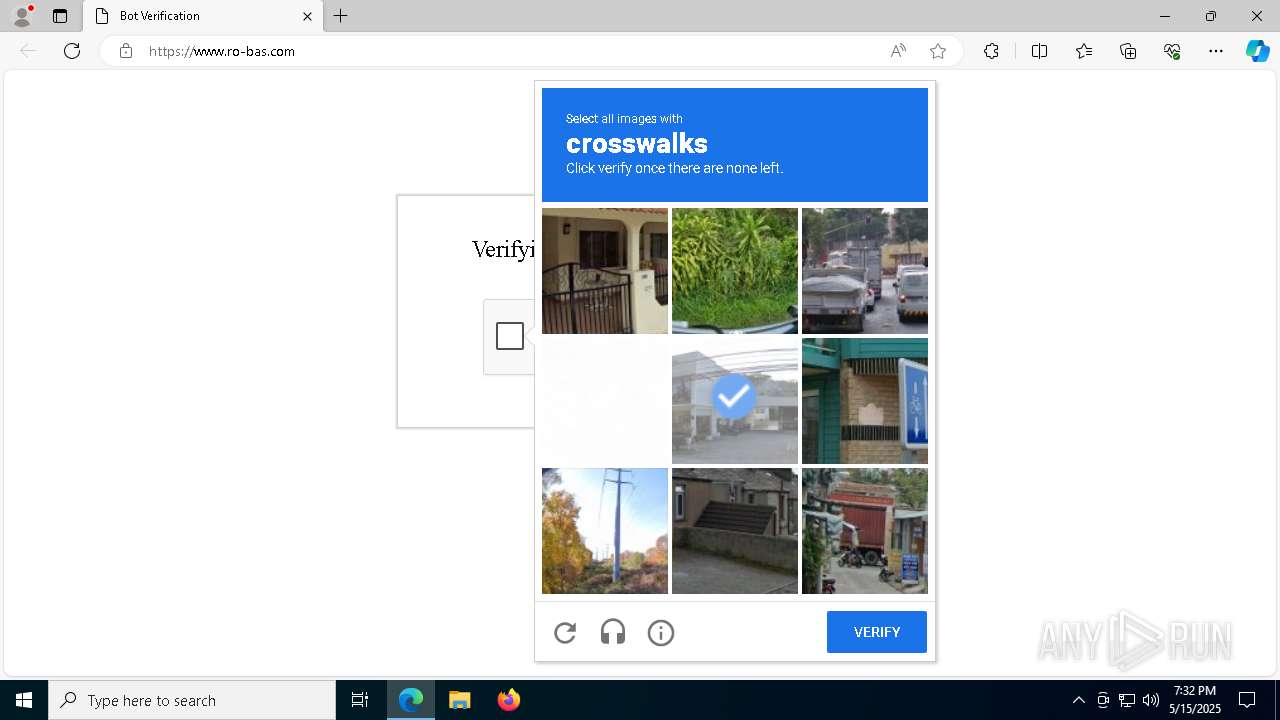Open the Collections icon
Image resolution: width=1280 pixels, height=720 pixels.
pos(1128,51)
